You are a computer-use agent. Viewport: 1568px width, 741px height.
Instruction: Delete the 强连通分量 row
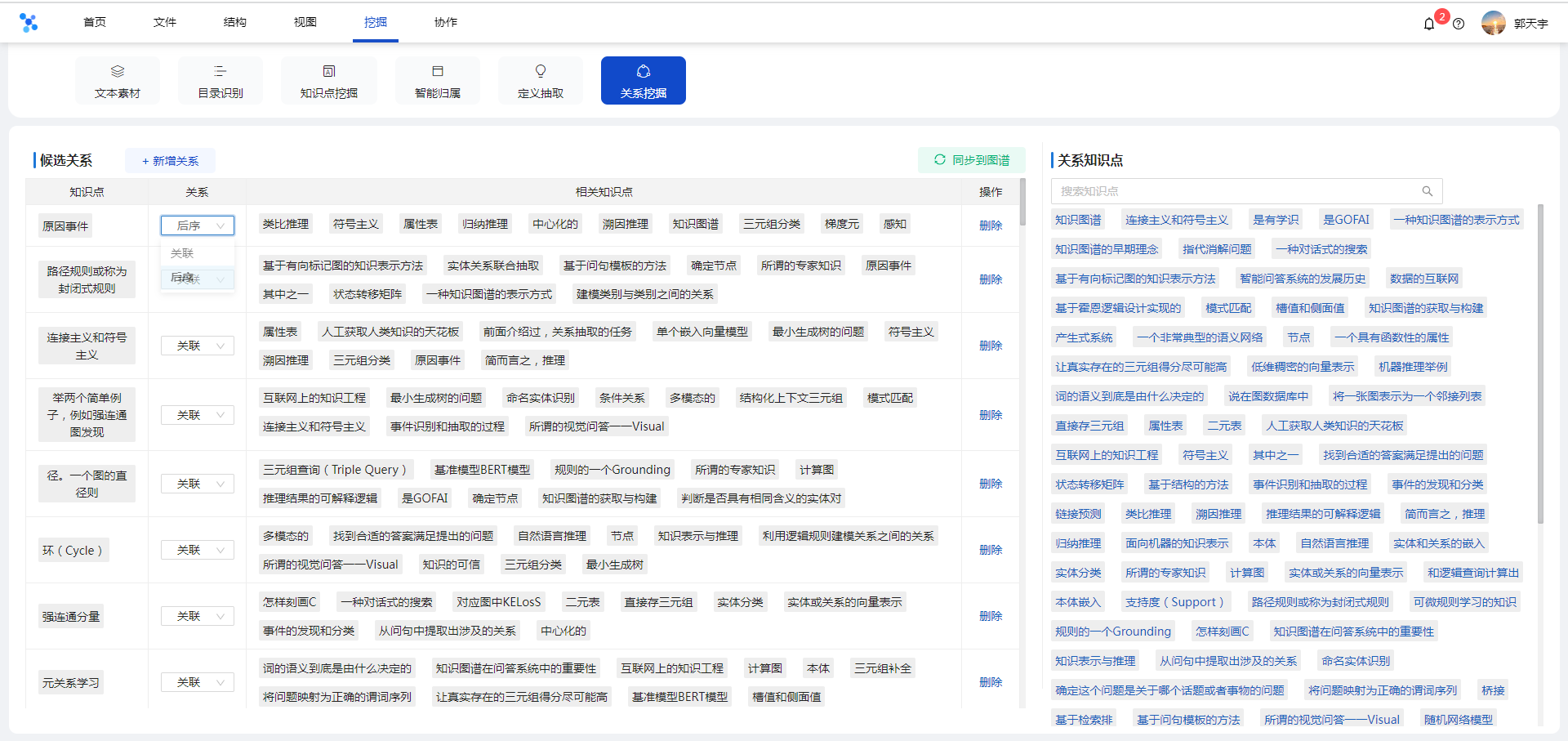point(991,616)
